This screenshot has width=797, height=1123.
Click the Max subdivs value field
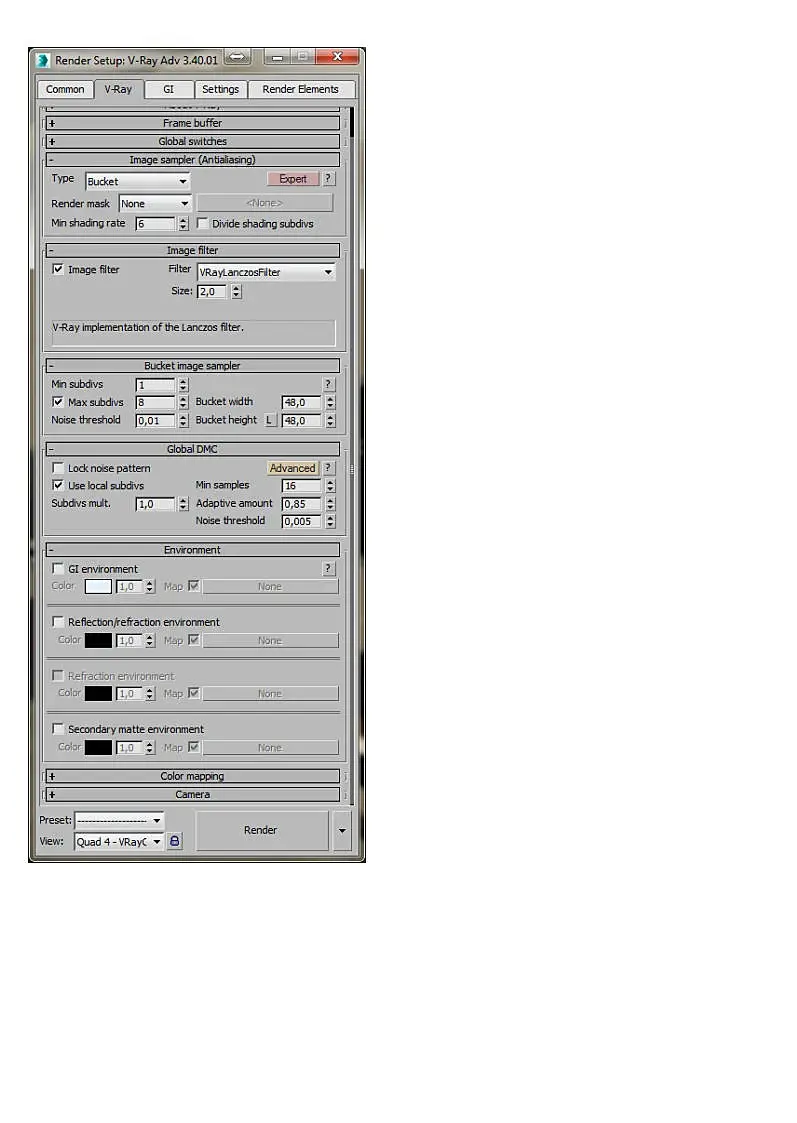[x=155, y=403]
